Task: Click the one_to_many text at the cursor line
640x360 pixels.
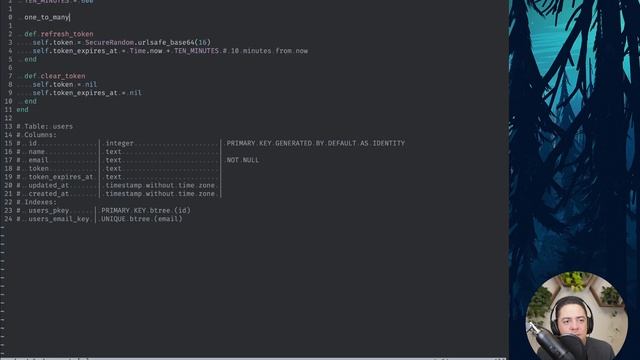Action: tap(47, 17)
